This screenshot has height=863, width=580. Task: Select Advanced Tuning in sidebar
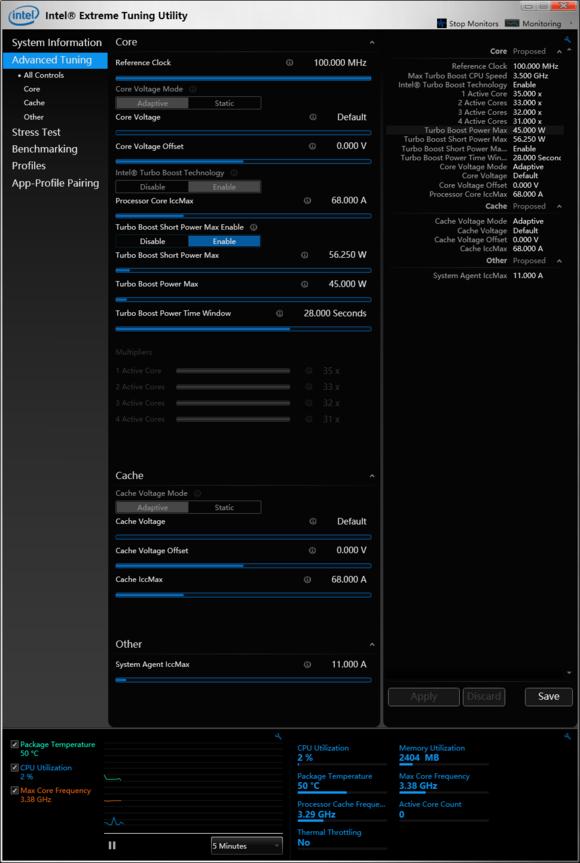pyautogui.click(x=55, y=60)
